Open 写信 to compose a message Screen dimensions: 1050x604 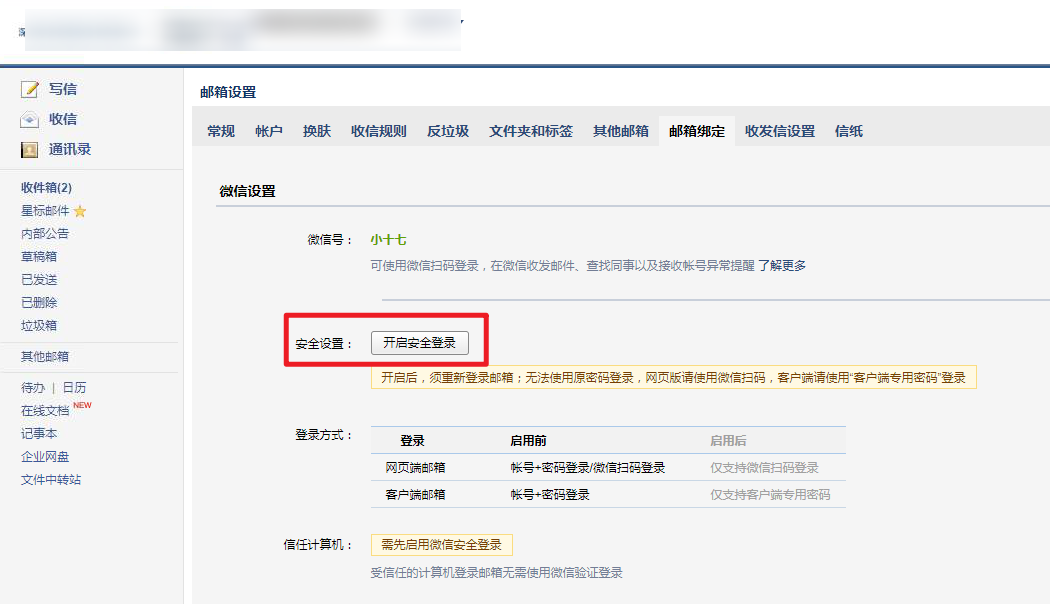[63, 89]
